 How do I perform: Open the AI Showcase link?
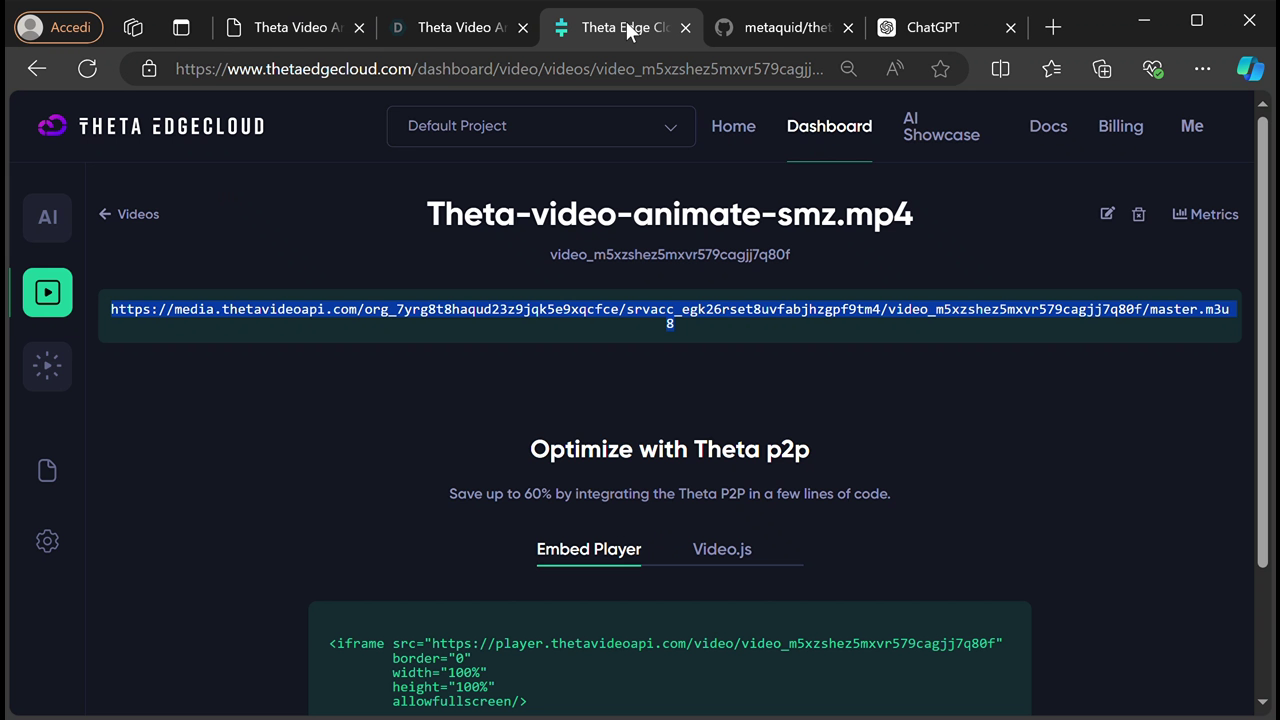941,126
